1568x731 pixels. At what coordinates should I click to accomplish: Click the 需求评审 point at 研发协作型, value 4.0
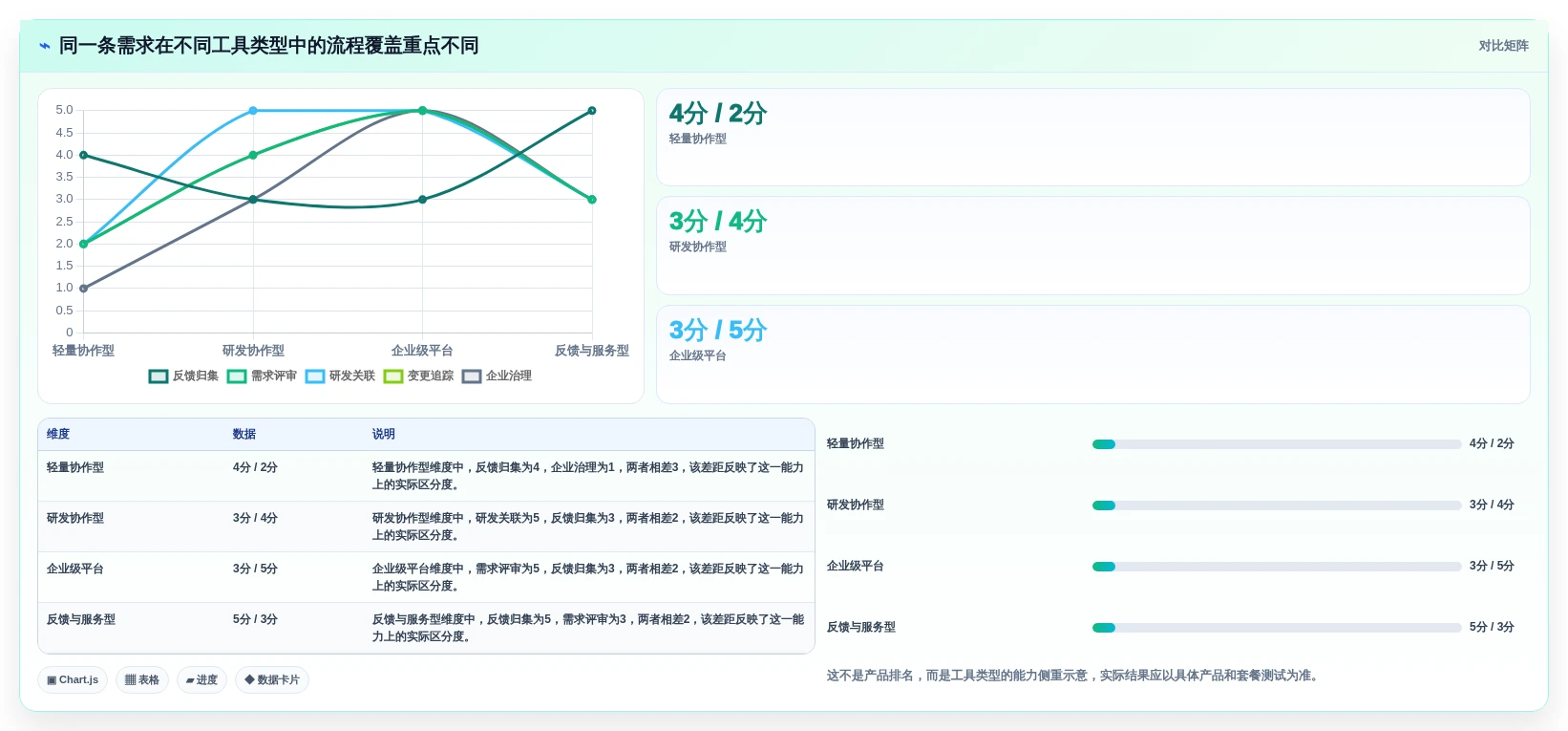(253, 155)
